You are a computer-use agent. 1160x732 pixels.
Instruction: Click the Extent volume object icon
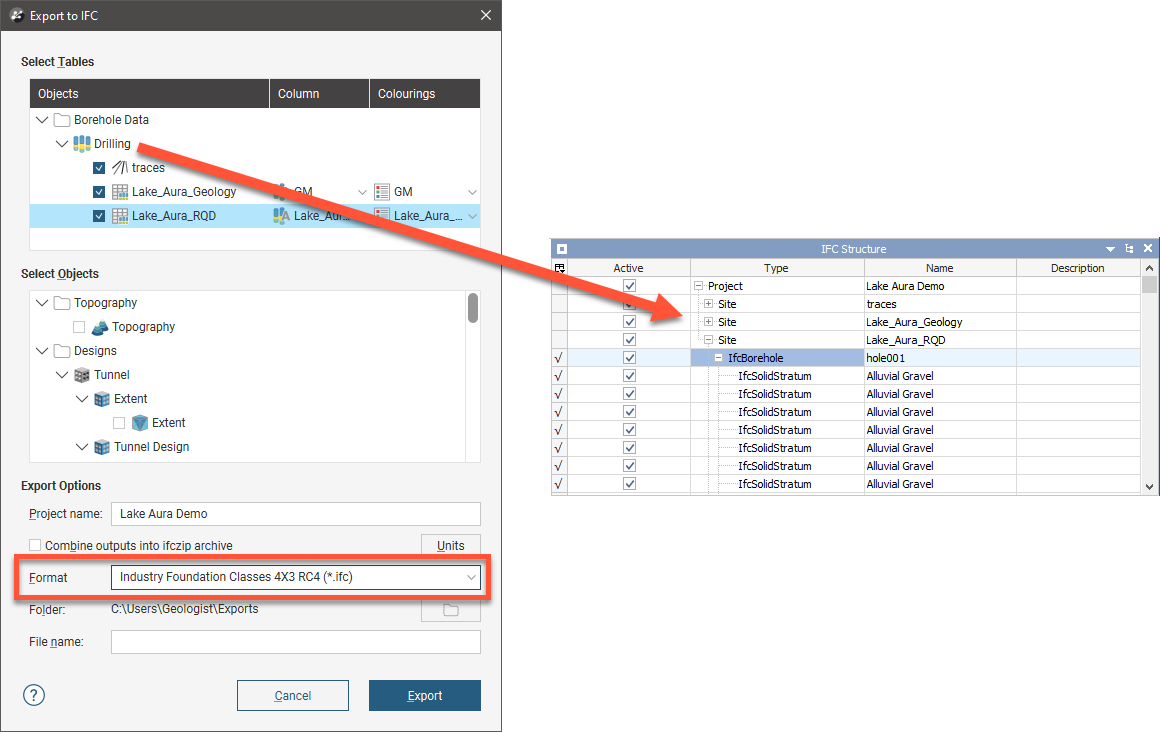coord(139,423)
